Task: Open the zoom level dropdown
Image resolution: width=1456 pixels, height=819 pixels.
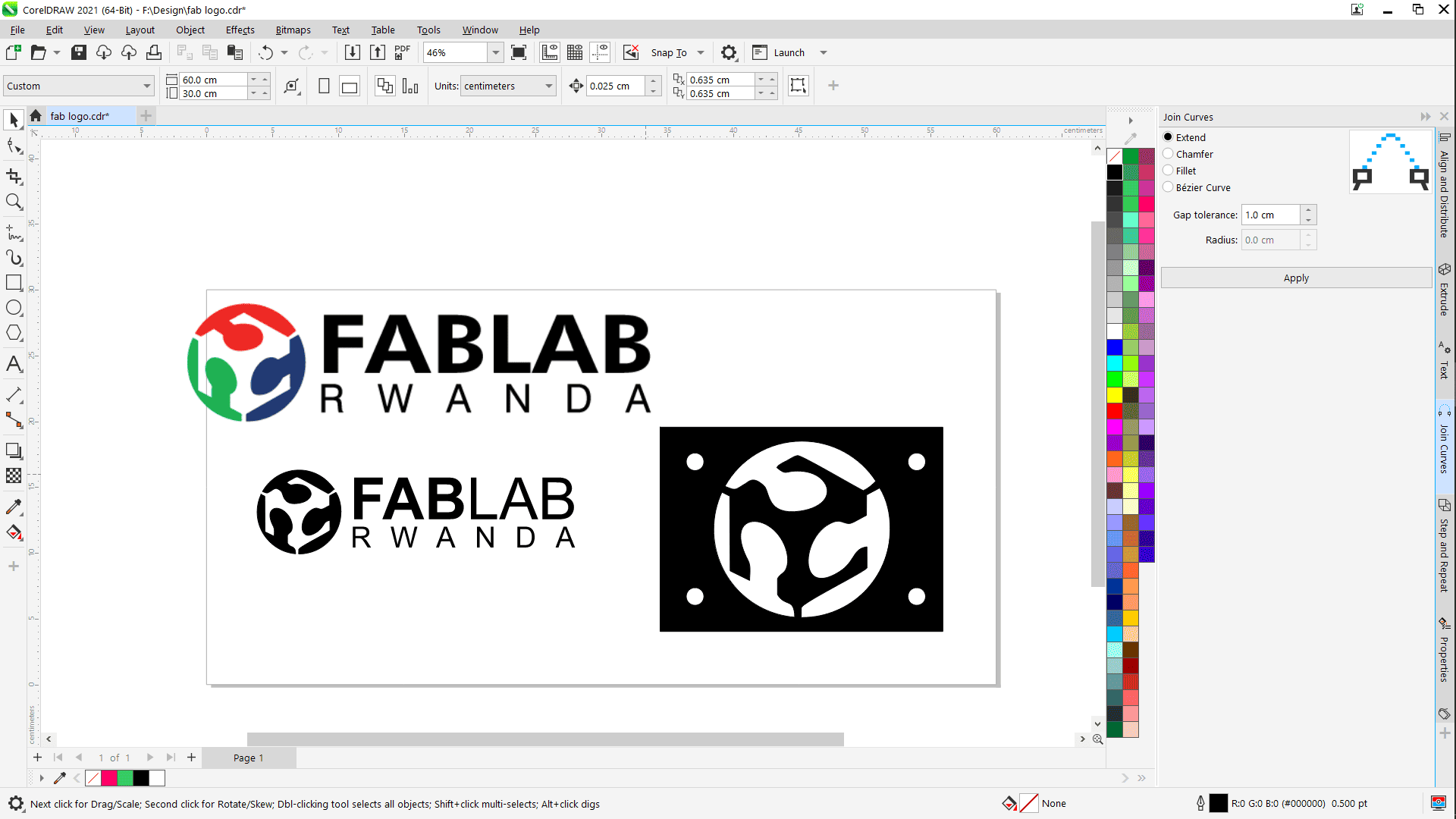Action: click(x=496, y=52)
